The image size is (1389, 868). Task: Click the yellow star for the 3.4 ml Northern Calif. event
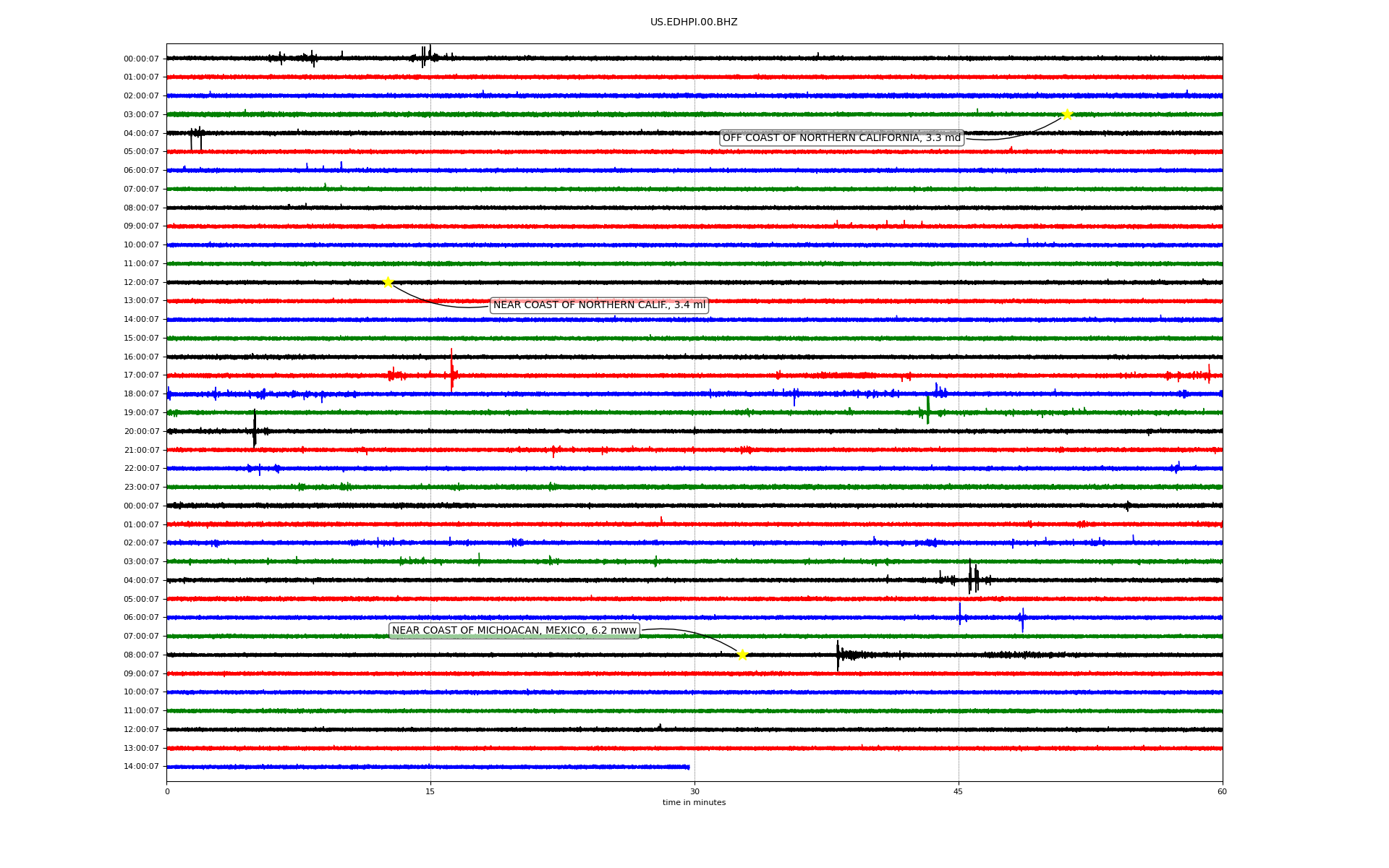(x=388, y=282)
